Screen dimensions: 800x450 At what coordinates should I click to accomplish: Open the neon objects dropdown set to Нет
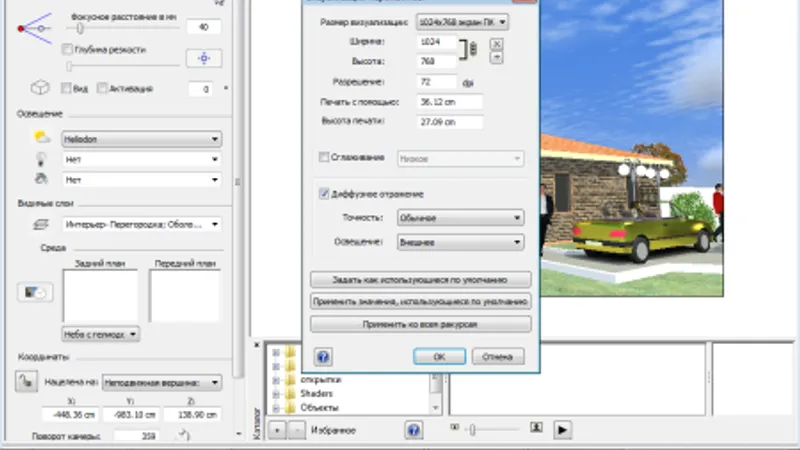(x=141, y=180)
